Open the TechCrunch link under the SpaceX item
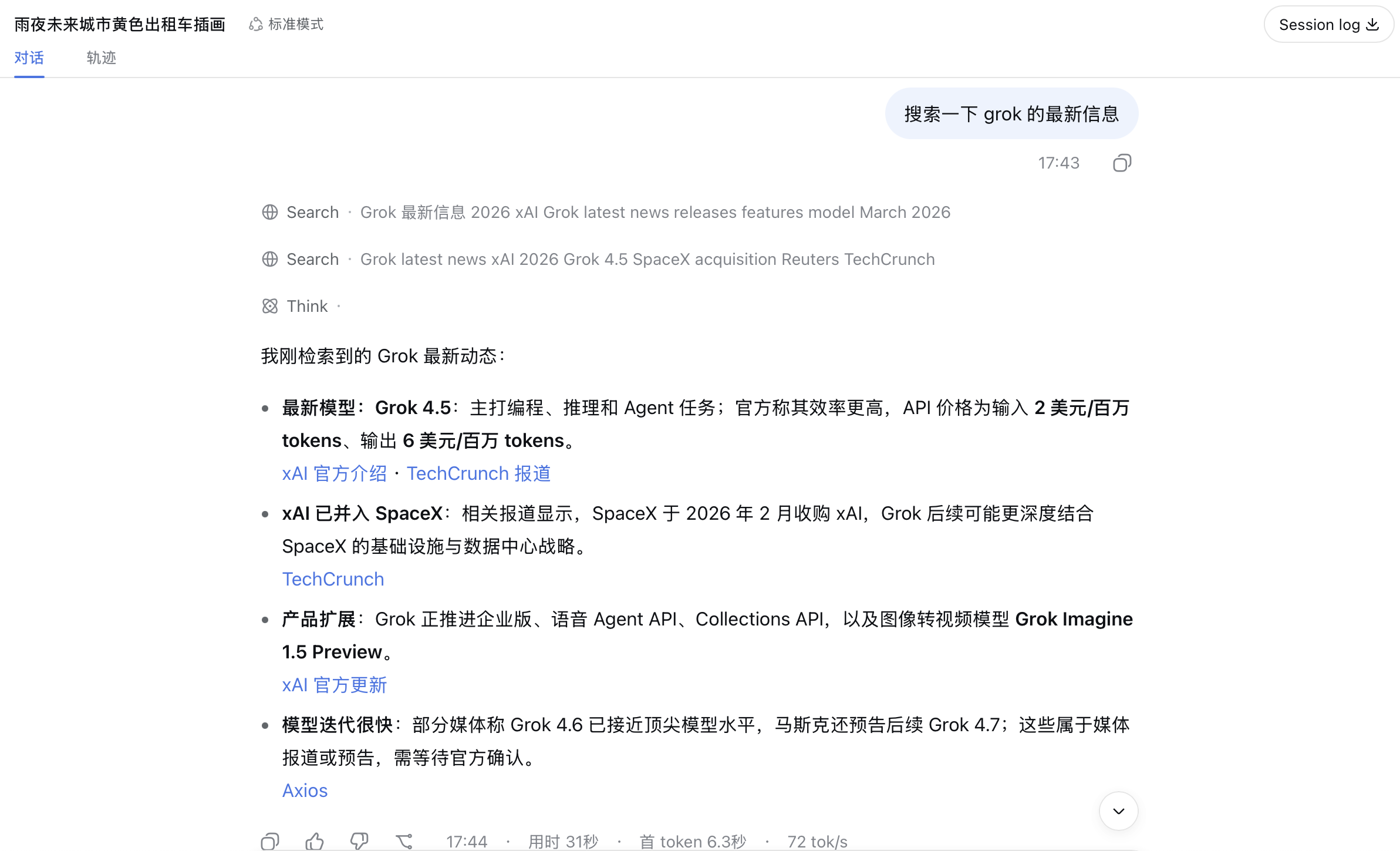Viewport: 1400px width, 851px height. pos(333,579)
